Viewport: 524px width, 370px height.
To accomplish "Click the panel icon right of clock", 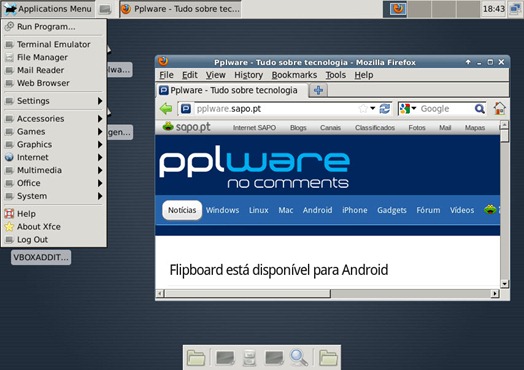I will pos(515,9).
